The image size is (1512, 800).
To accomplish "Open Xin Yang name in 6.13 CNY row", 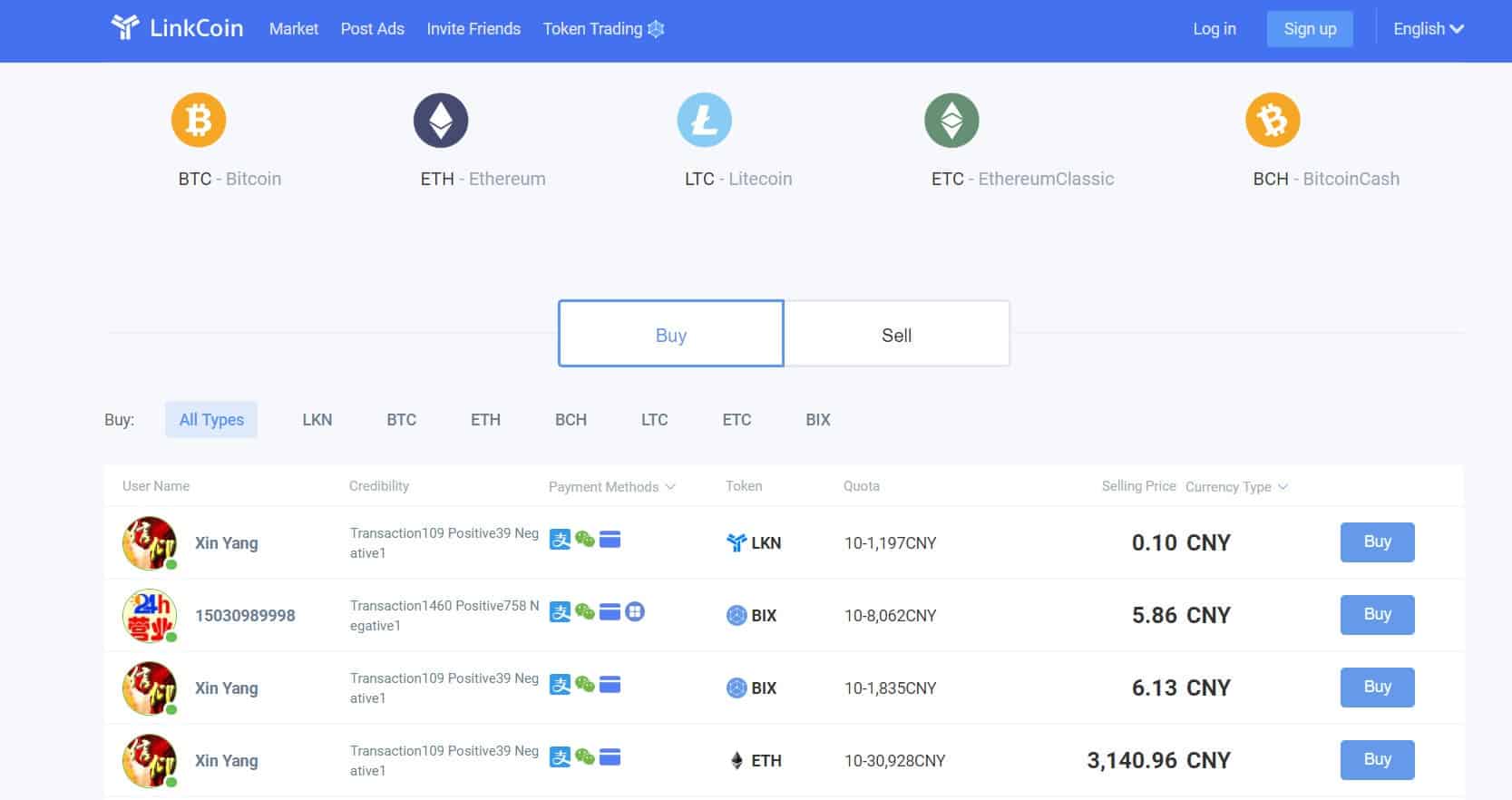I will coord(227,688).
